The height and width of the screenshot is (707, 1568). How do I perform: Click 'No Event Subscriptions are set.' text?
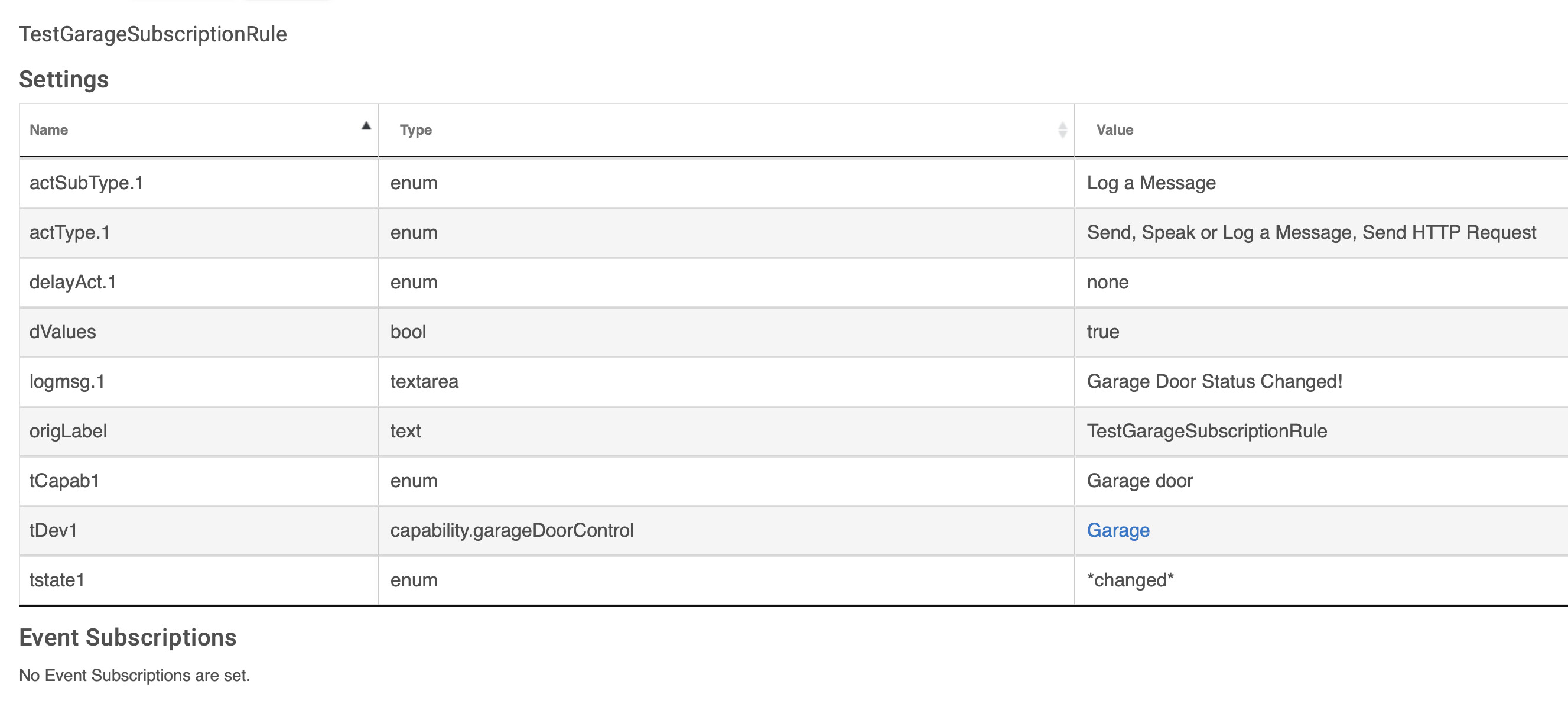pos(135,675)
